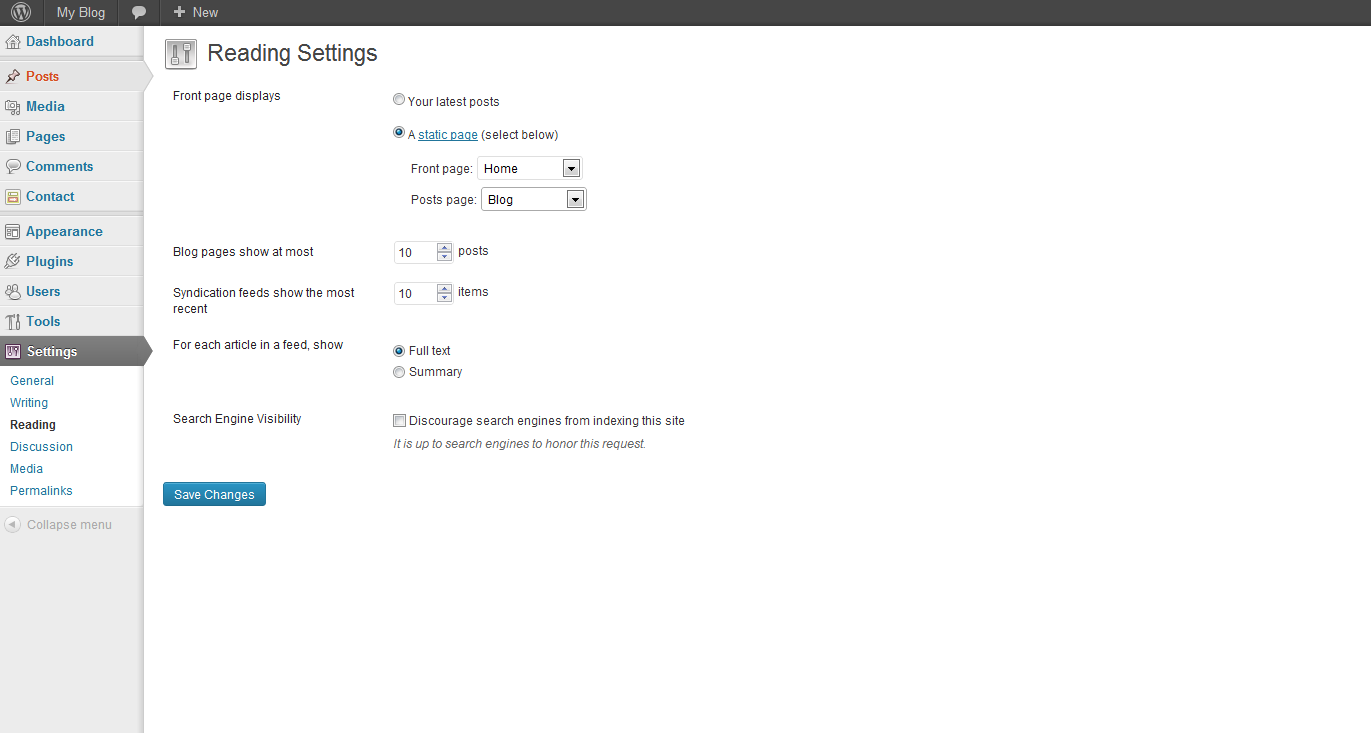The width and height of the screenshot is (1371, 733).
Task: Enable Discourage search engines checkbox
Action: [x=400, y=421]
